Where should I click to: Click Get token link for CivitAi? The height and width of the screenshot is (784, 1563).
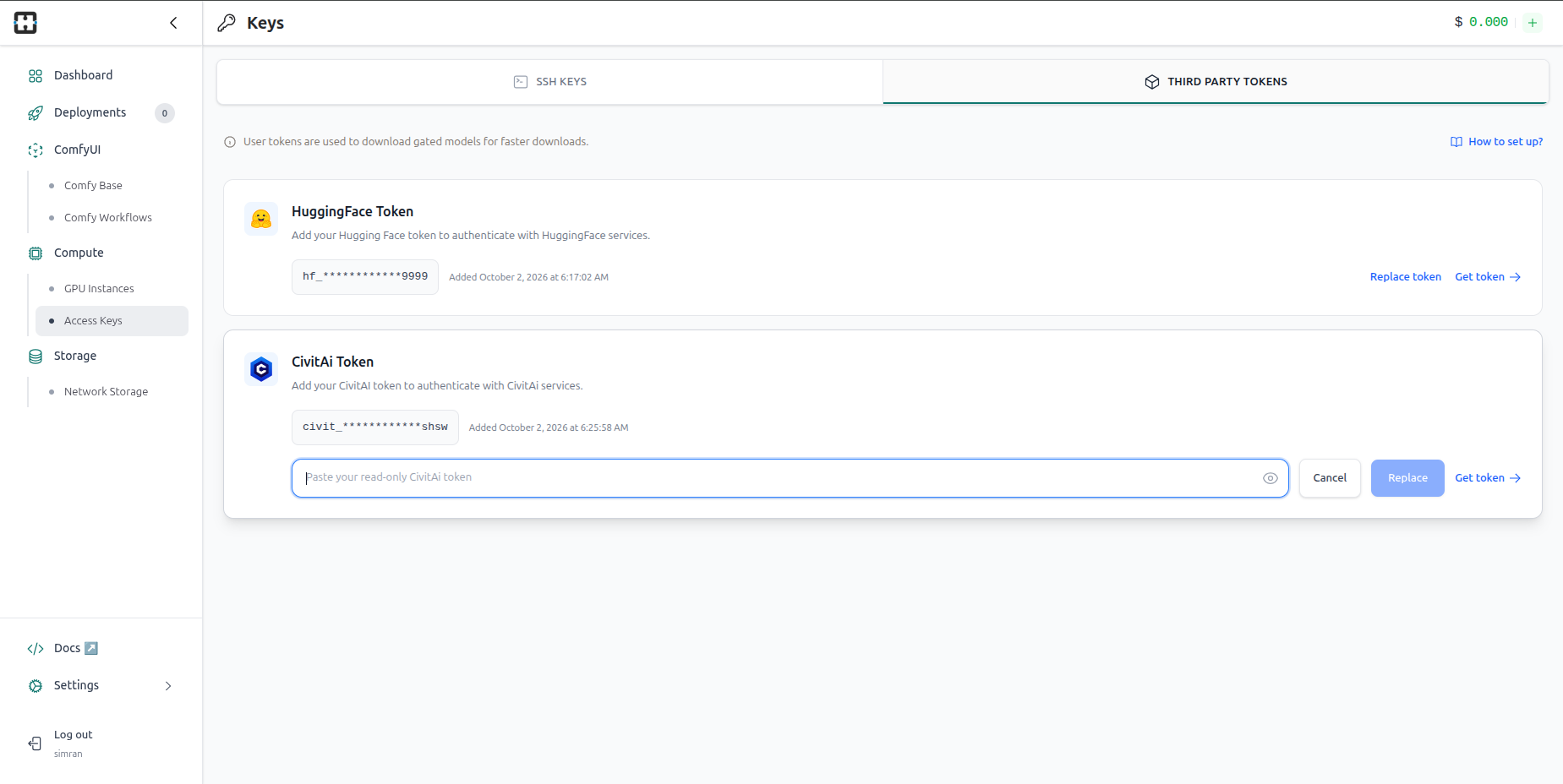pyautogui.click(x=1488, y=478)
